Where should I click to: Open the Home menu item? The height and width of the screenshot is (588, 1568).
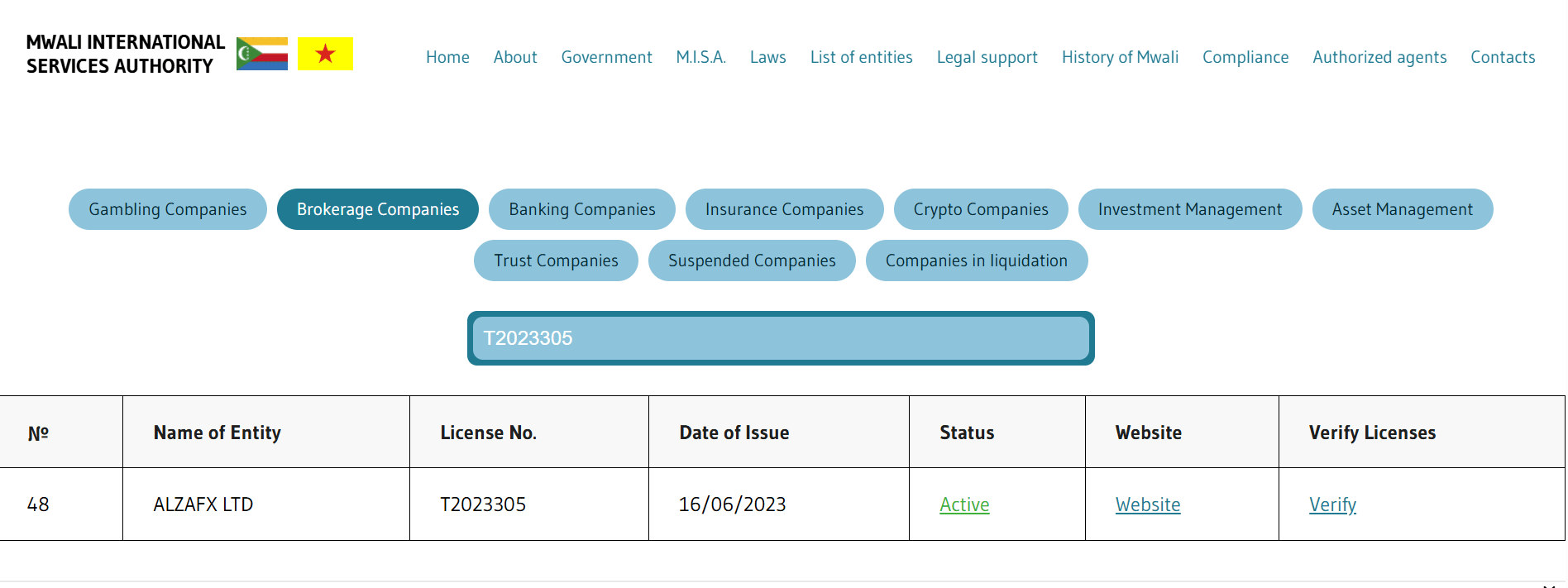point(447,57)
